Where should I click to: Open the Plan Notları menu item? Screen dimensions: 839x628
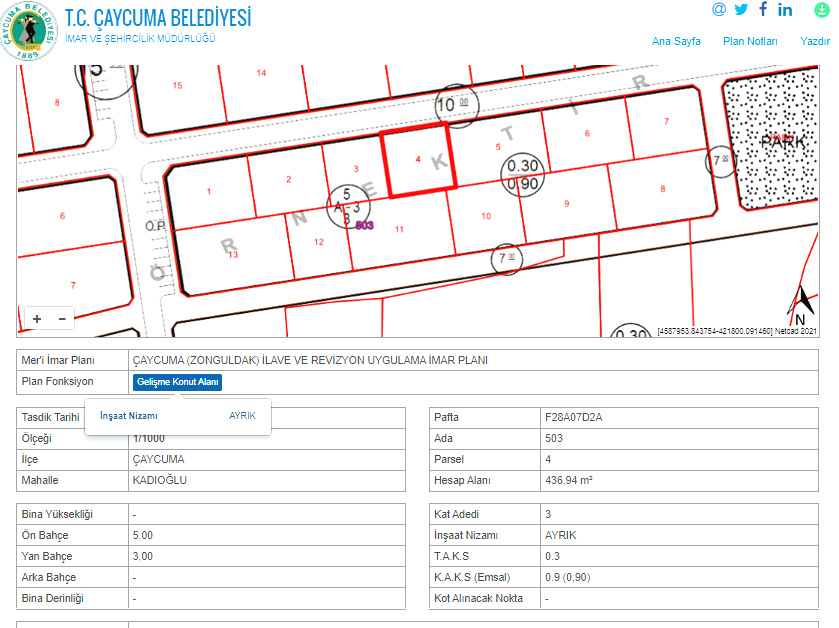tap(750, 41)
